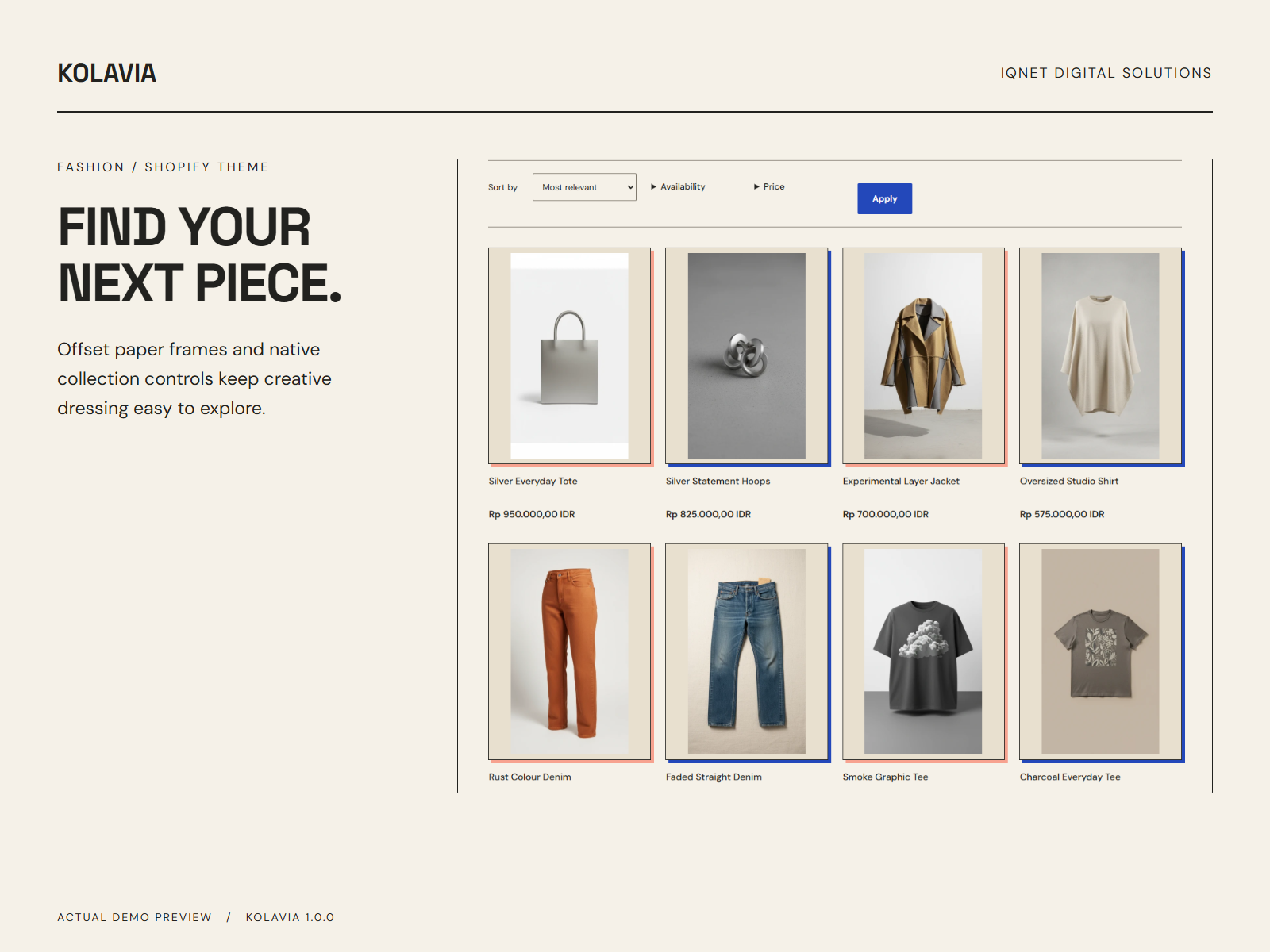Click the 'Sort by' label
Image resolution: width=1270 pixels, height=952 pixels.
pos(502,187)
